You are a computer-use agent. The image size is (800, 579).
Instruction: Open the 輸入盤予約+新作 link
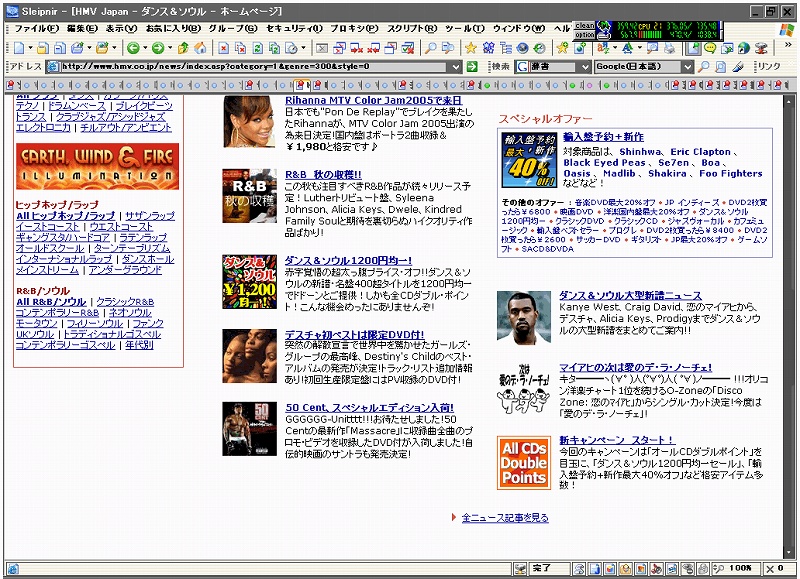click(603, 137)
